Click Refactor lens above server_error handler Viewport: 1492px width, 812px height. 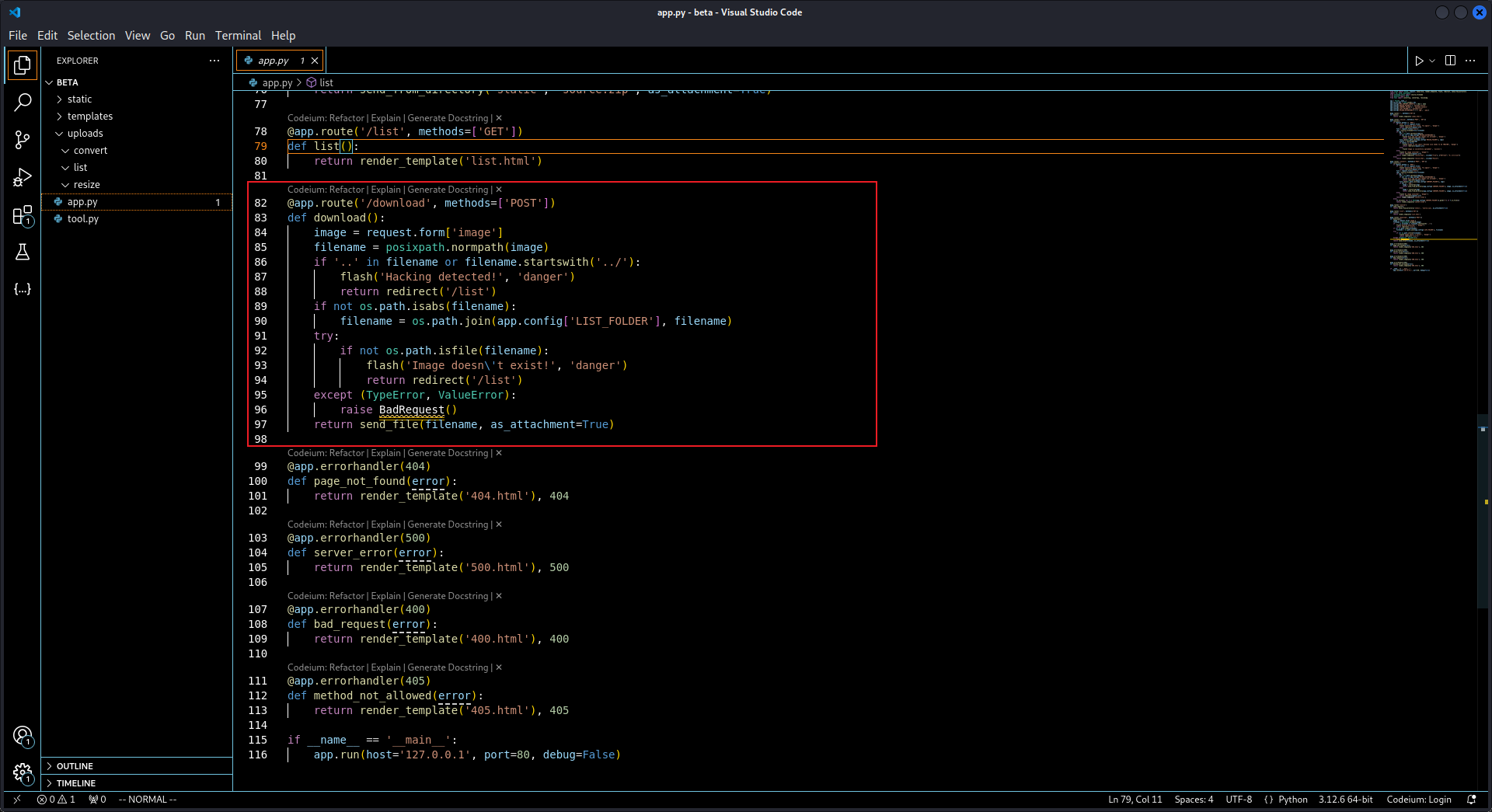347,524
